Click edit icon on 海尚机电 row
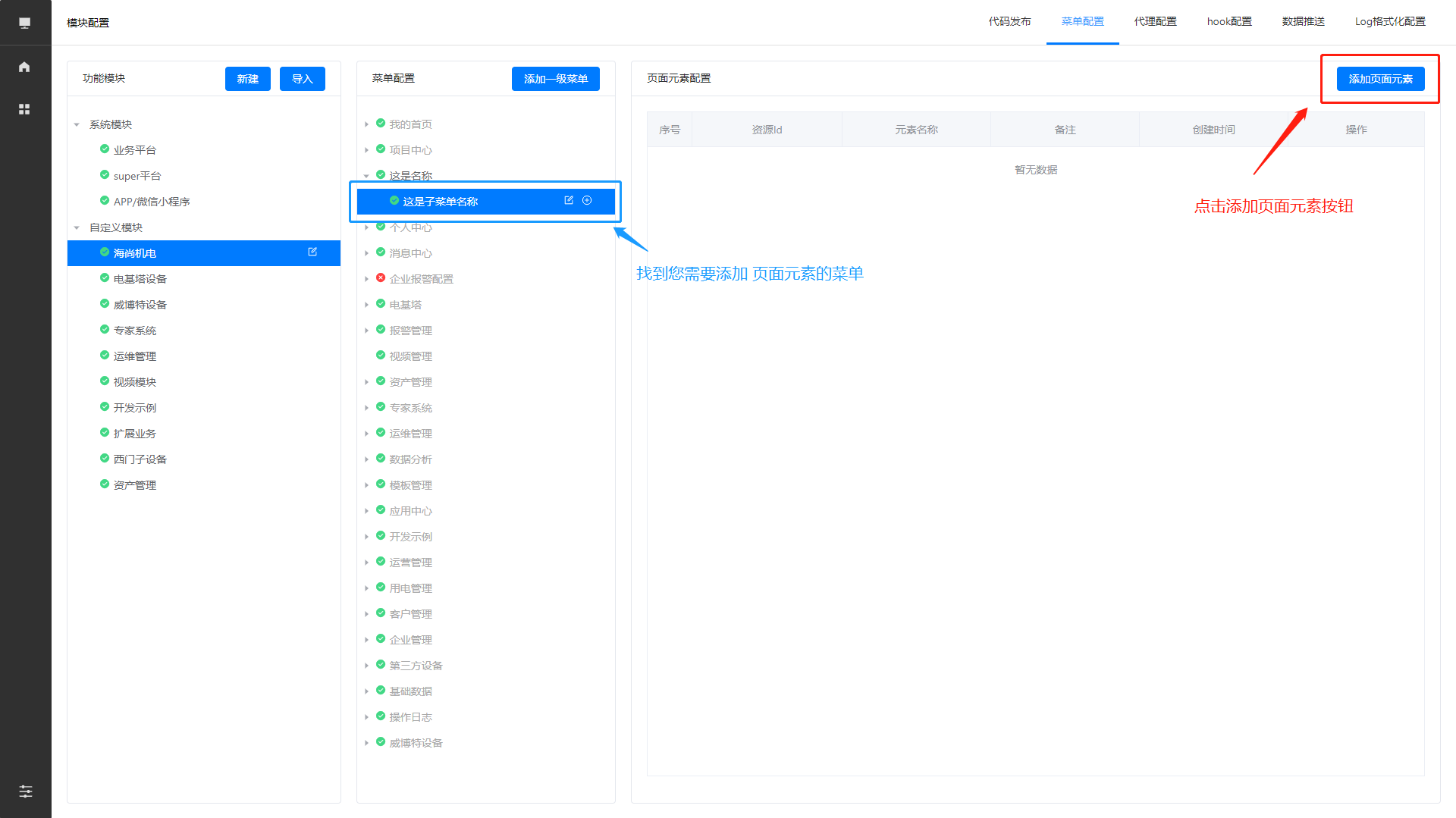This screenshot has height=818, width=1456. click(x=312, y=252)
